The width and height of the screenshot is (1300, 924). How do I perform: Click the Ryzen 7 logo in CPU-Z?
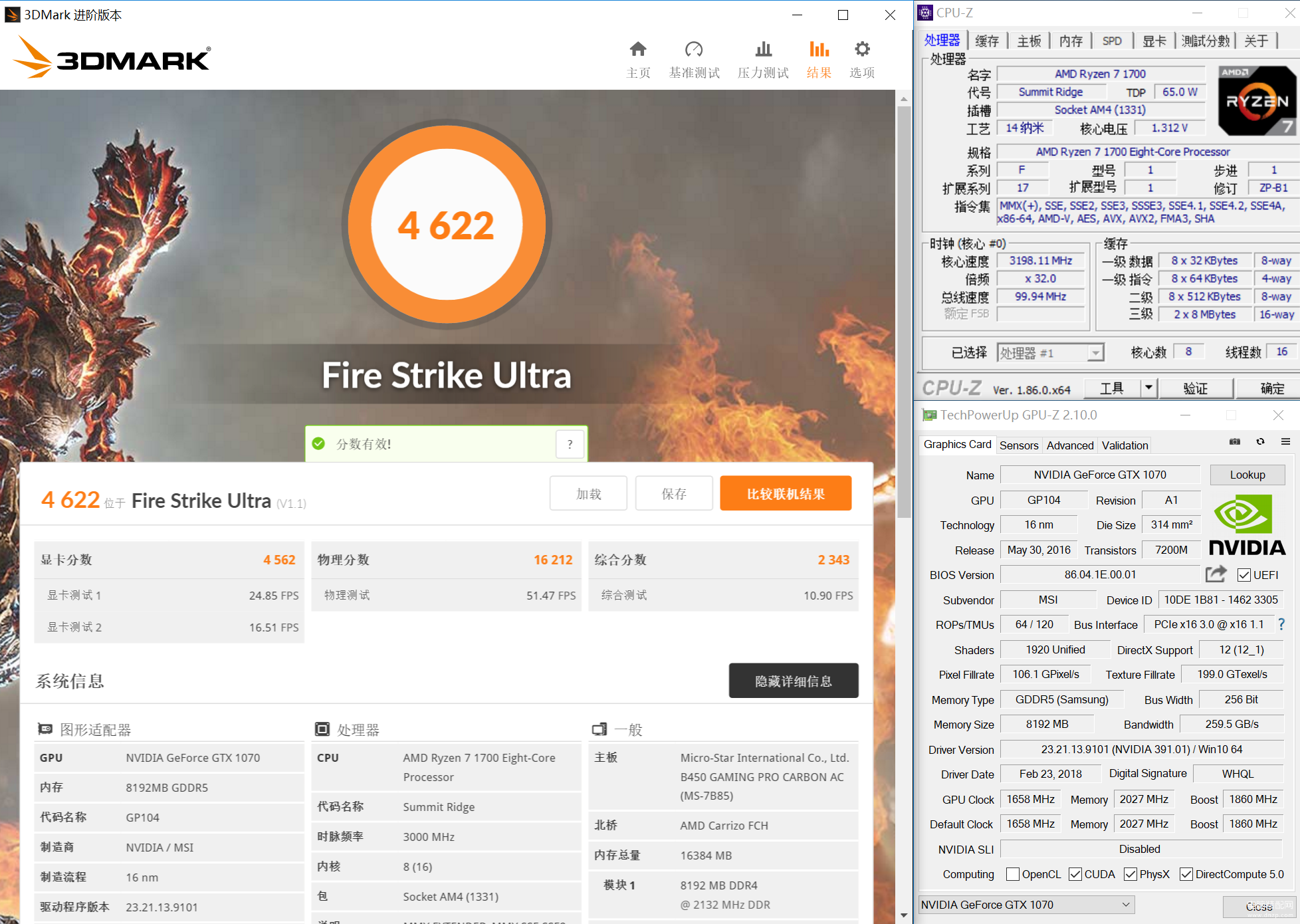[x=1257, y=100]
